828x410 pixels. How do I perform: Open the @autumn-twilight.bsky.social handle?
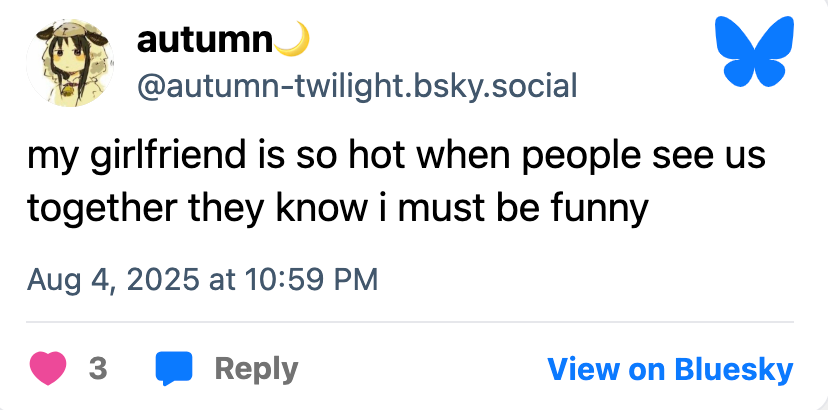pyautogui.click(x=356, y=86)
